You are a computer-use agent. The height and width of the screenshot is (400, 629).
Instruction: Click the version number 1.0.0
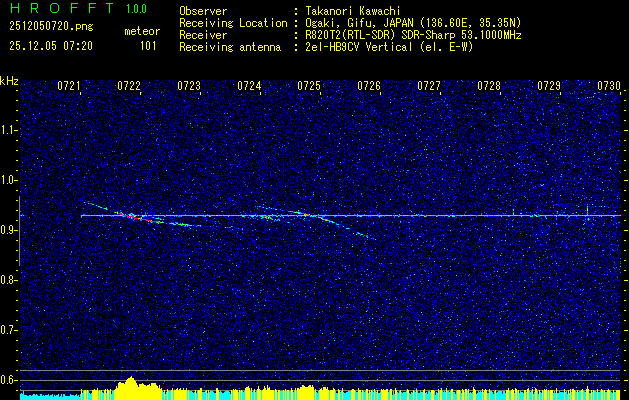(136, 9)
